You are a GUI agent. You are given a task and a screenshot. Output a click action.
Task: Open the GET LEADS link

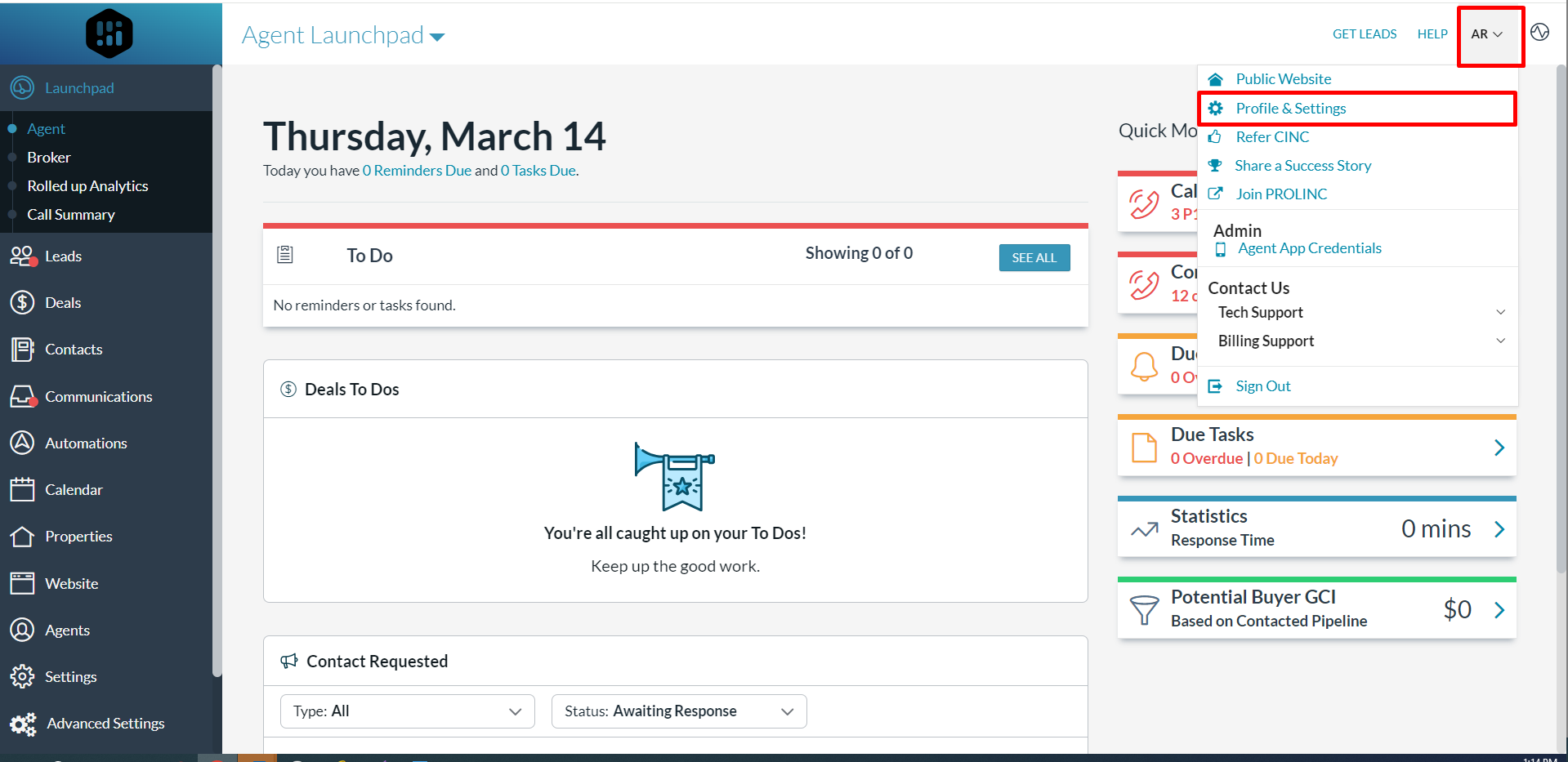point(1364,33)
